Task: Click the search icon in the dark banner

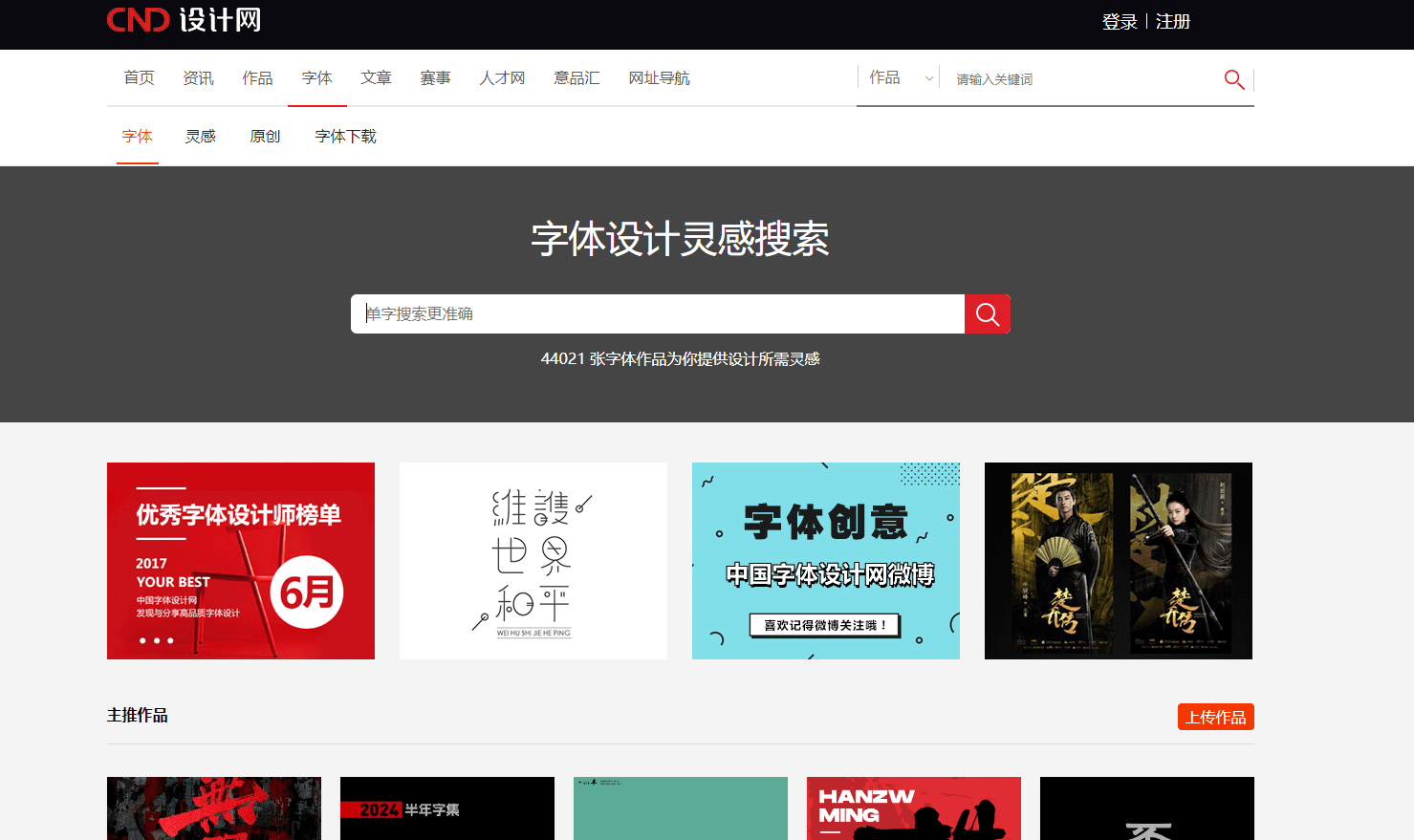Action: [x=987, y=313]
